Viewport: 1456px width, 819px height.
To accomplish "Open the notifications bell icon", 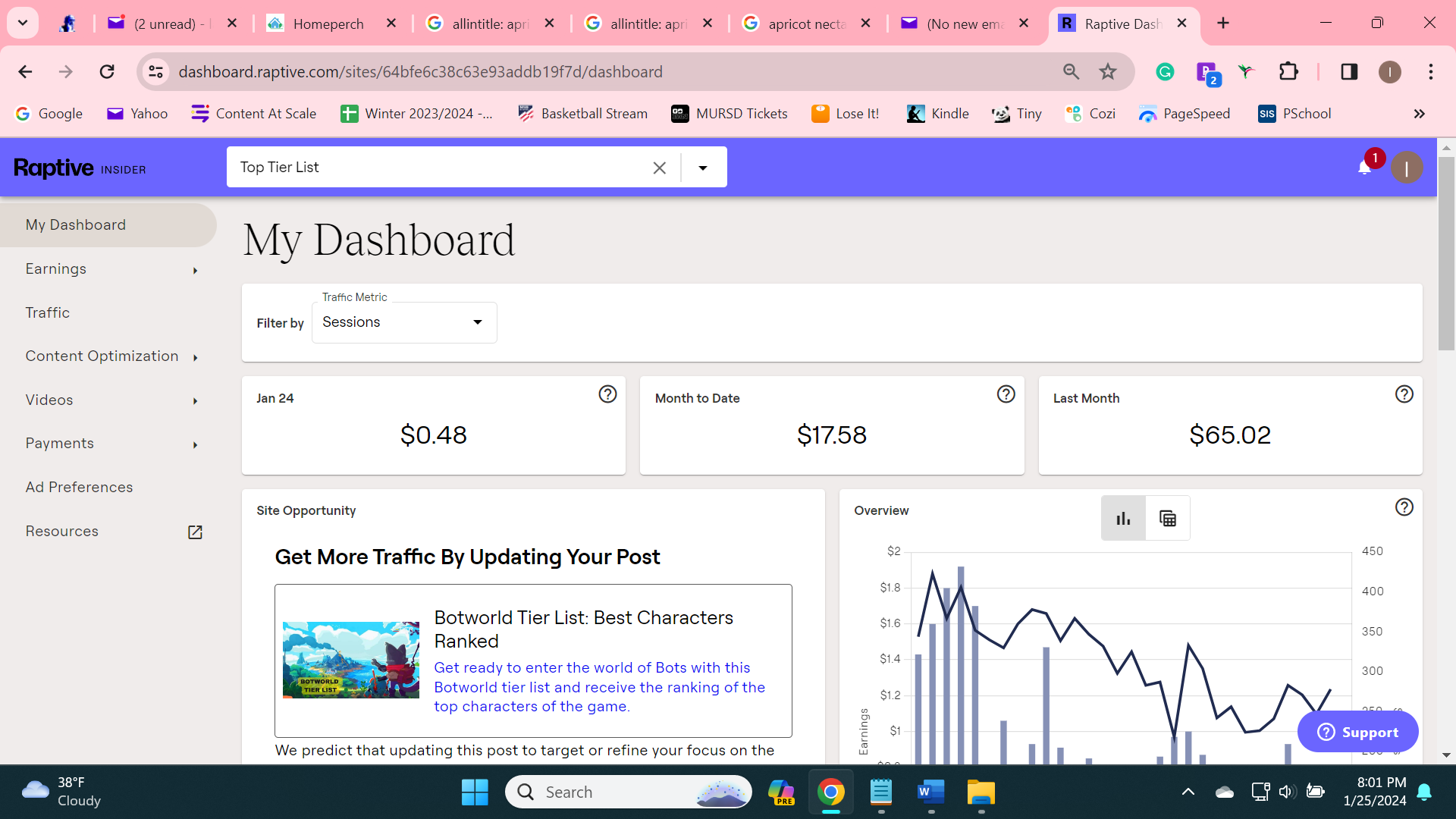I will [x=1364, y=168].
